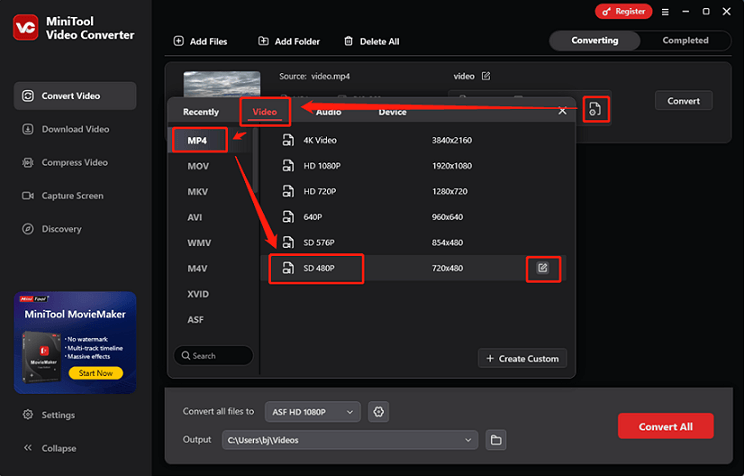The height and width of the screenshot is (476, 744).
Task: Choose the XVID format
Action: tap(198, 294)
